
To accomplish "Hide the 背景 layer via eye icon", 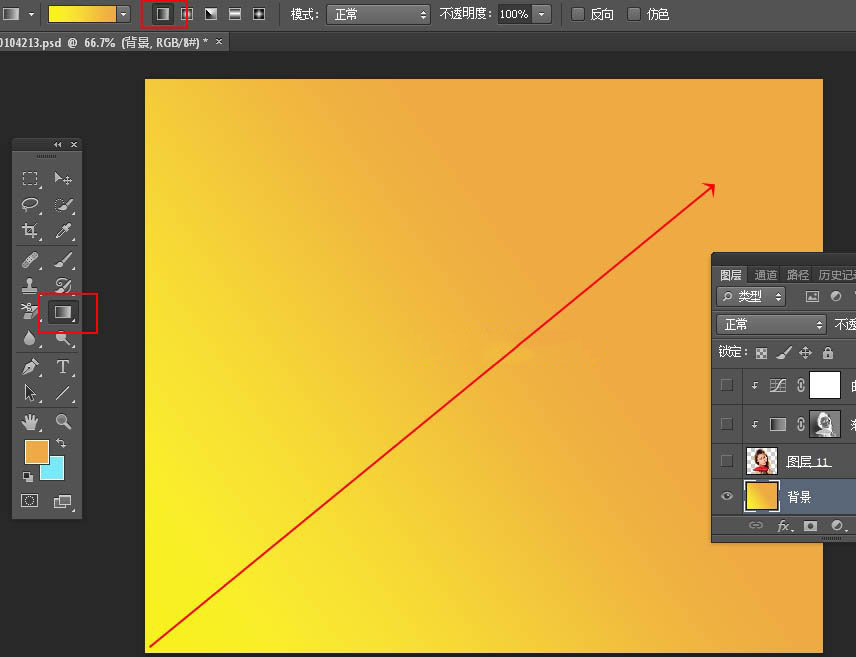I will (x=727, y=496).
